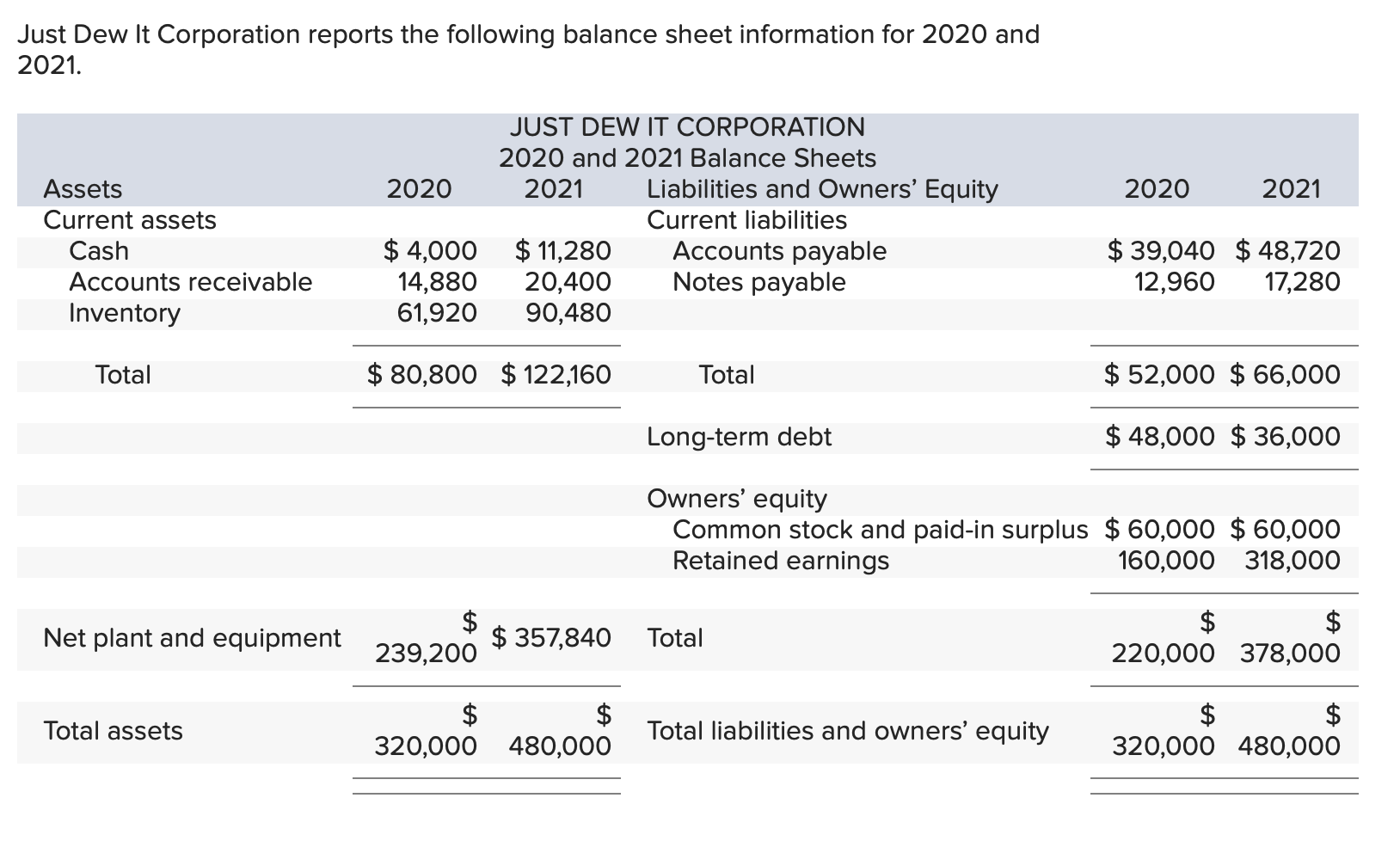
Task: Click the Owners' equity section label
Action: tap(735, 498)
